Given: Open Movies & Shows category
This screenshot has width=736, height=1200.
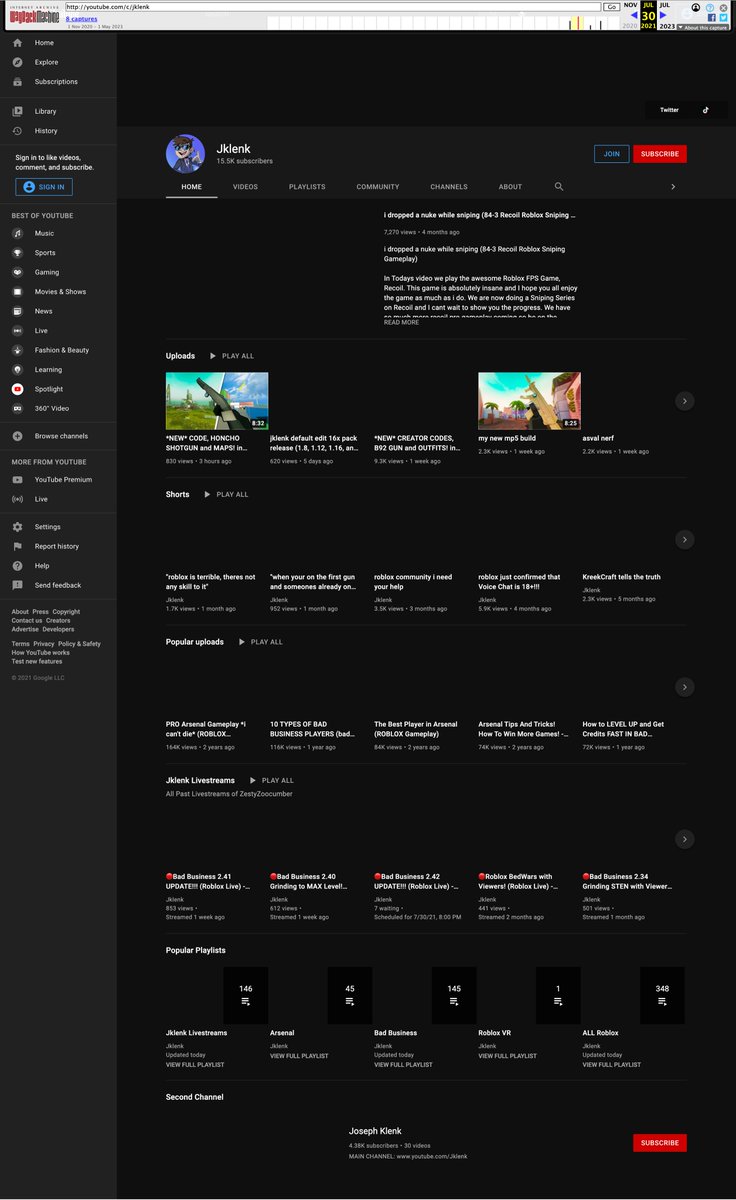Looking at the screenshot, I should pos(58,292).
